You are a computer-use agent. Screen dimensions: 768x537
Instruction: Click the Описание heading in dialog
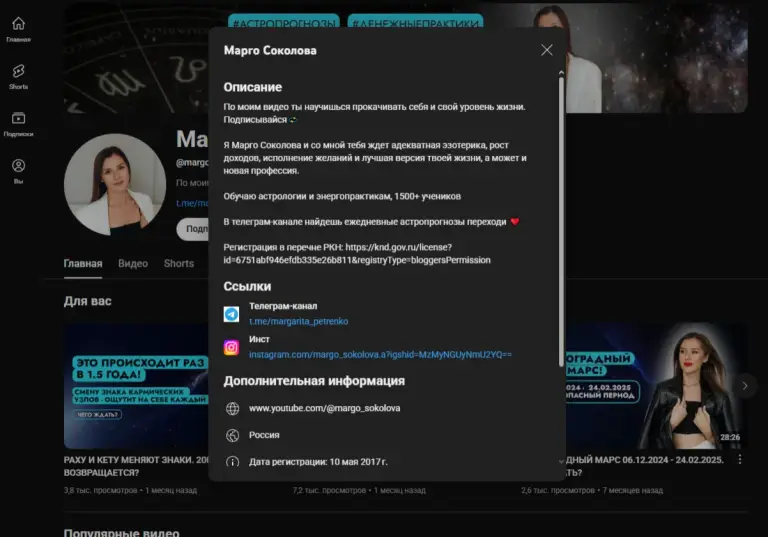pos(253,87)
